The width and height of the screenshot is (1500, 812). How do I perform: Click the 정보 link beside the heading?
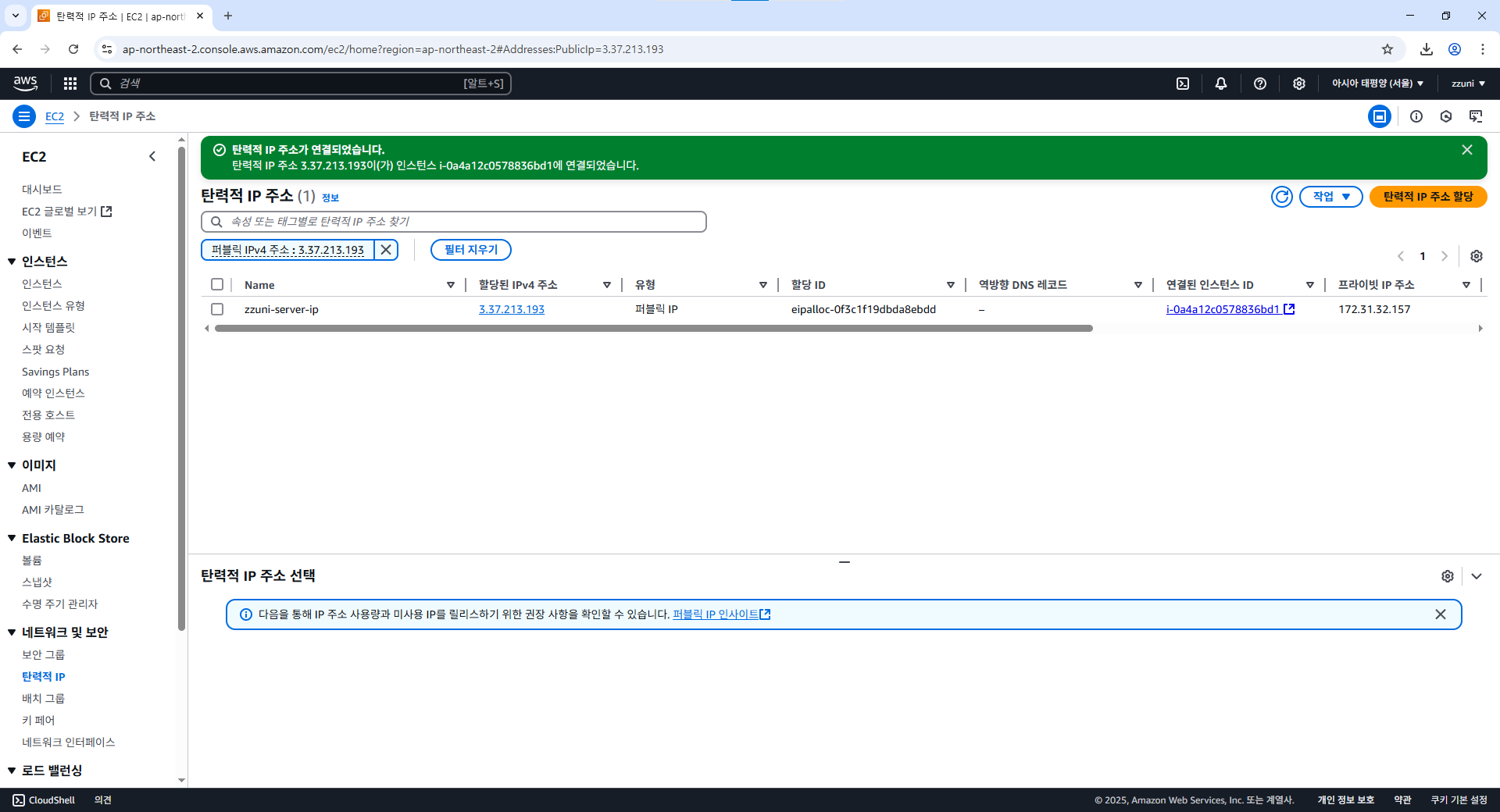click(x=330, y=198)
